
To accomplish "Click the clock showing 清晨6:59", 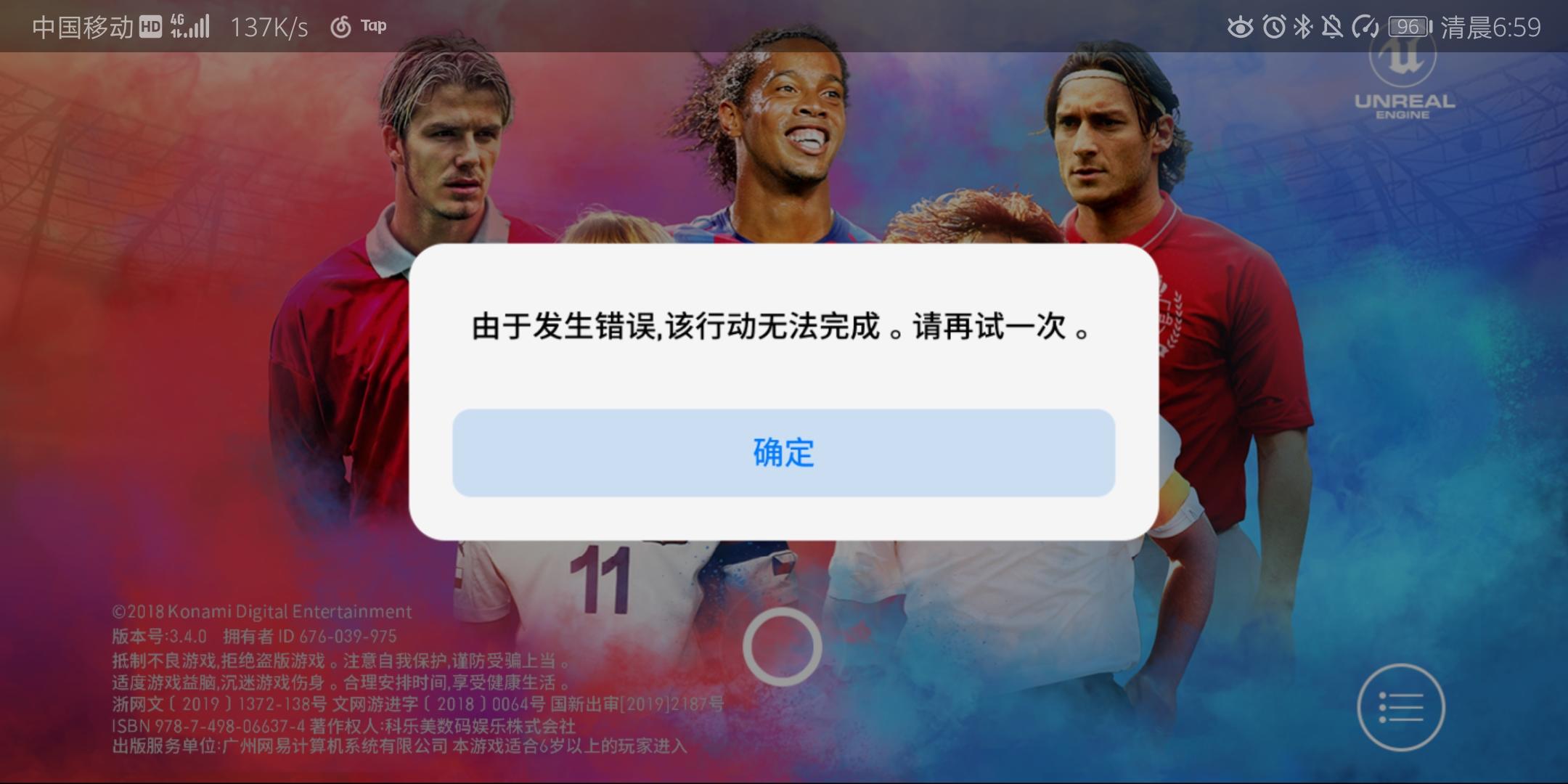I will [x=1490, y=28].
